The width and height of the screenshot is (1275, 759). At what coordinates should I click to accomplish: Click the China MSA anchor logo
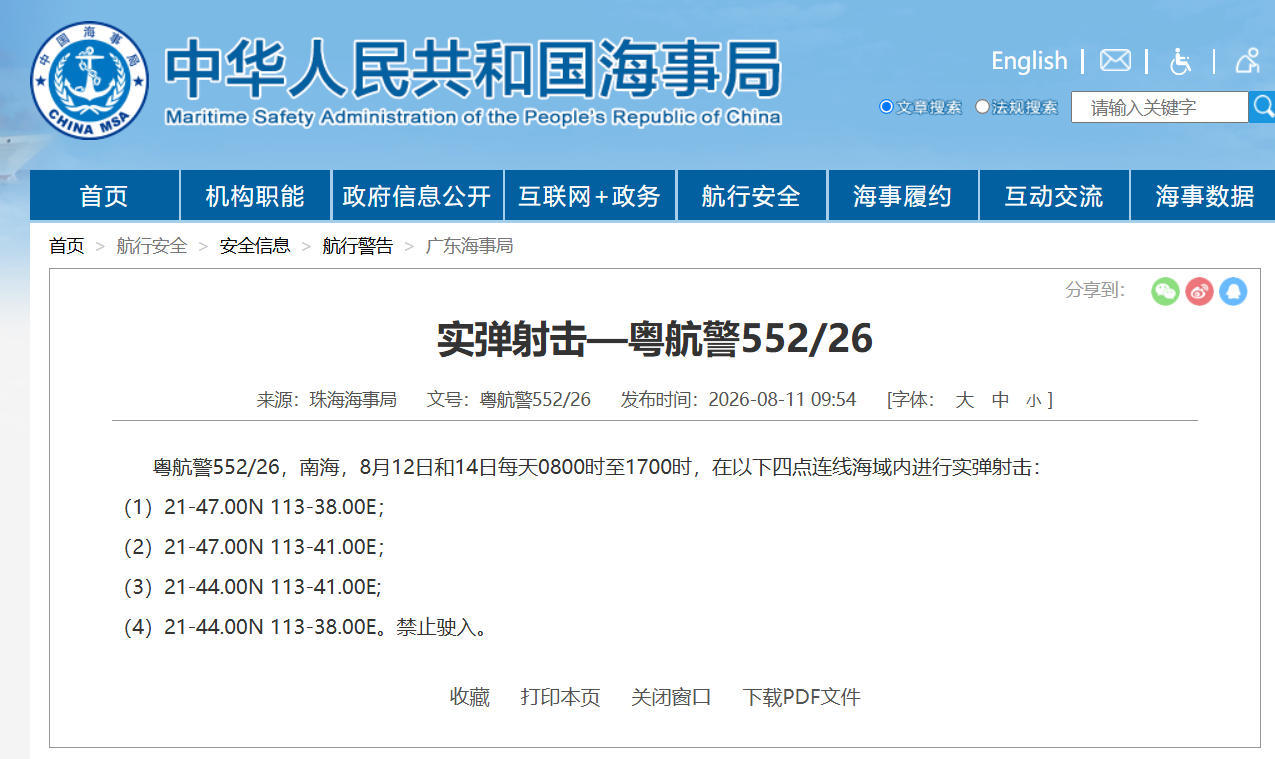click(89, 80)
